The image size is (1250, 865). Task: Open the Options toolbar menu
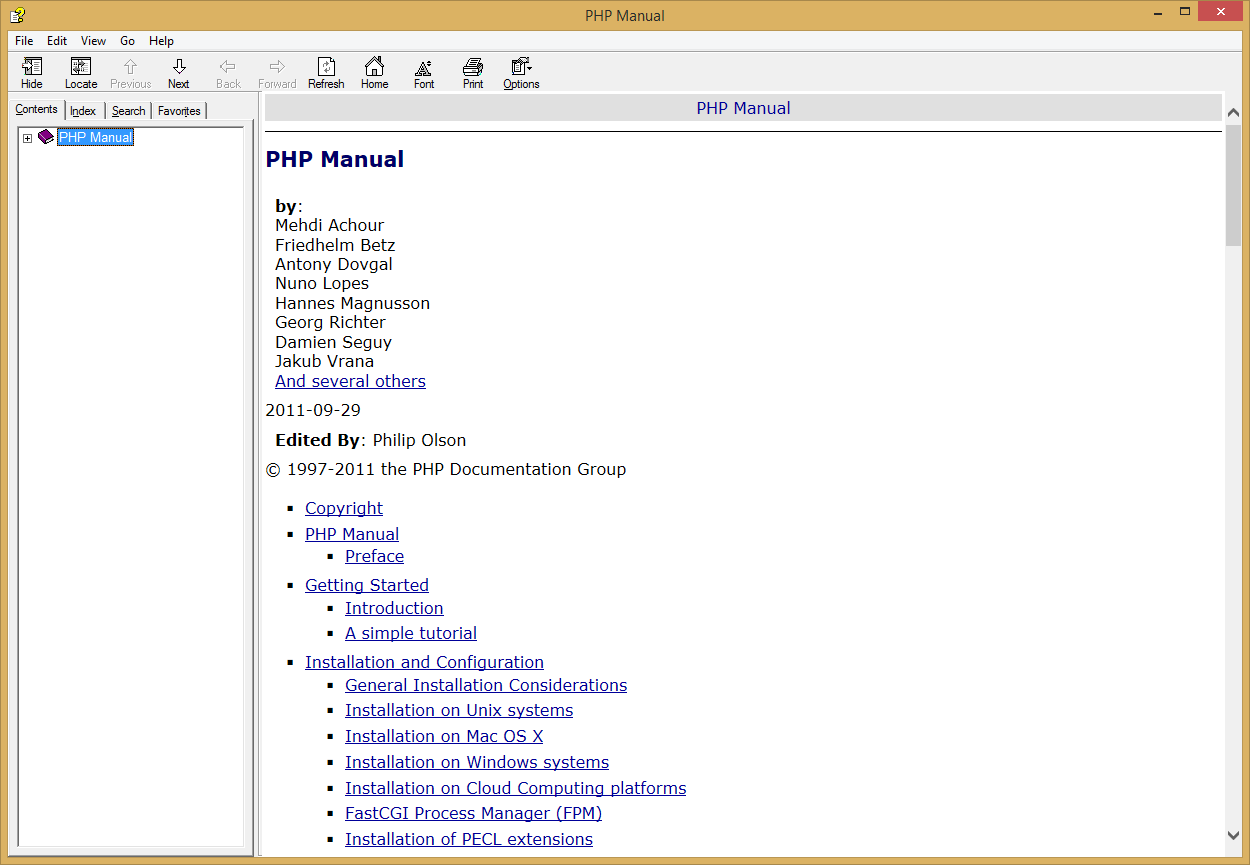click(x=521, y=73)
